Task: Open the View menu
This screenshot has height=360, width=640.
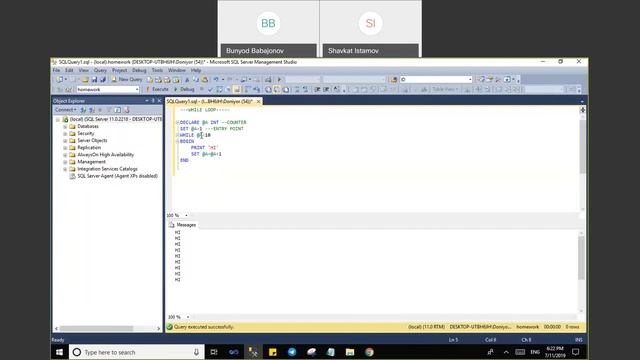Action: click(x=84, y=70)
